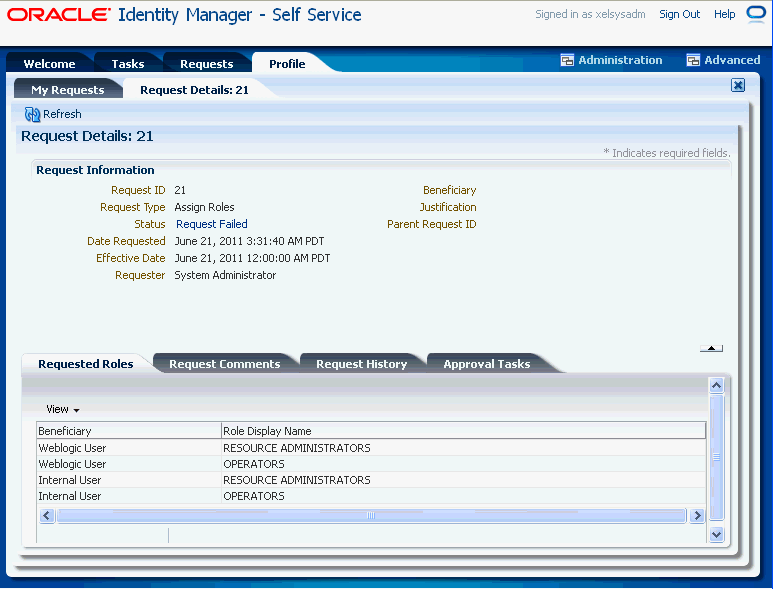The height and width of the screenshot is (589, 773).
Task: Open the Request Comments tab
Action: 224,364
